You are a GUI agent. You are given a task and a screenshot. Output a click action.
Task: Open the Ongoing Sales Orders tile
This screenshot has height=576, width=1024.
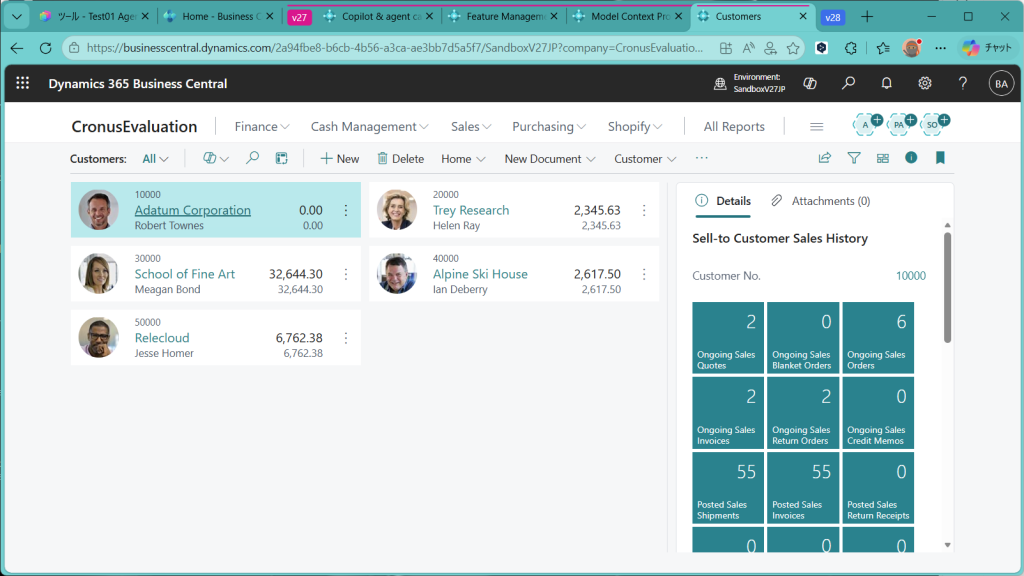pyautogui.click(x=877, y=338)
